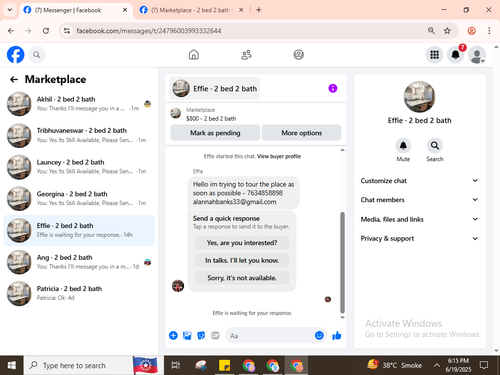Viewport: 500px width, 375px height.
Task: Open the Facebook menu grid icon
Action: pos(434,55)
